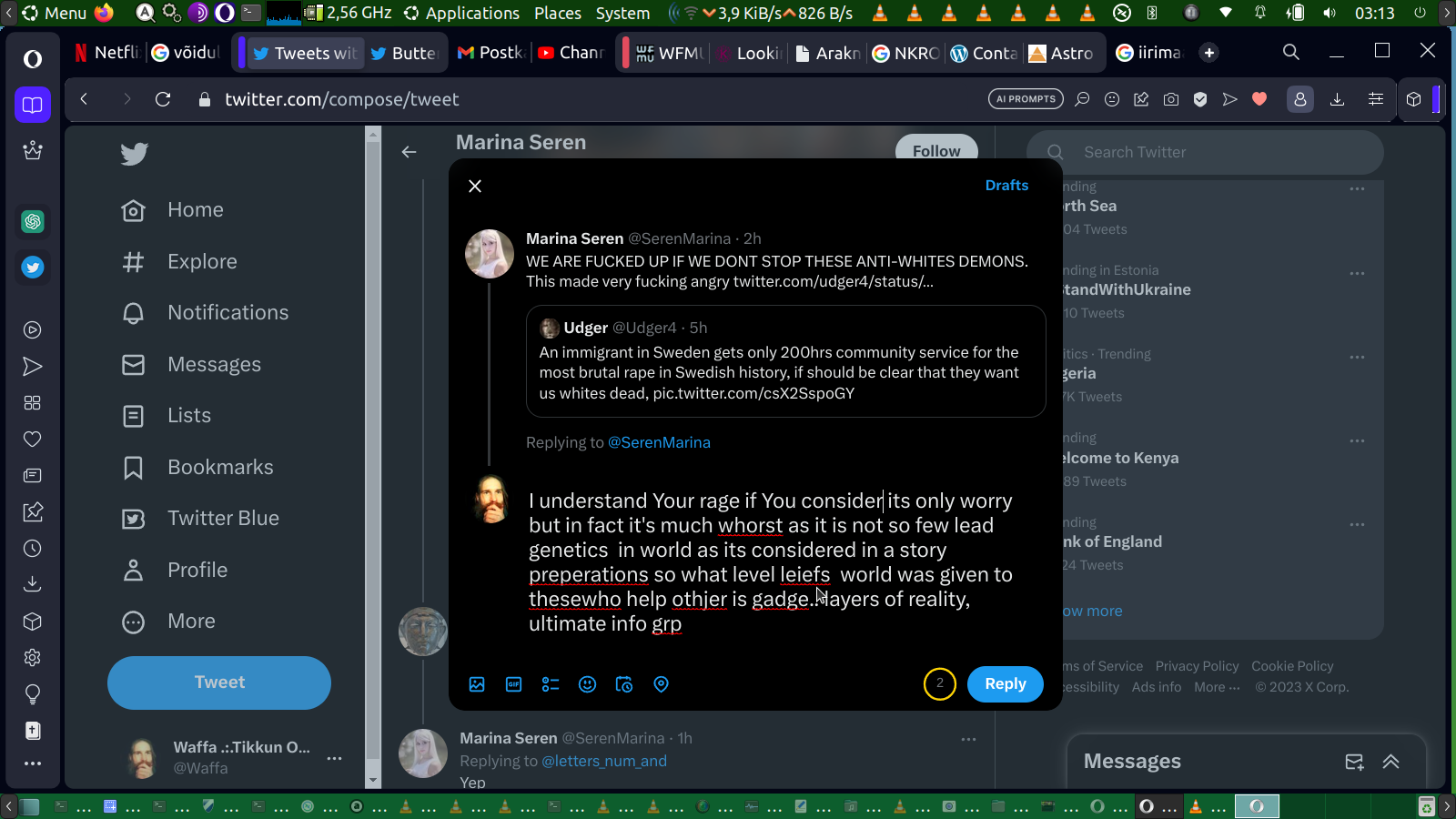Open options for the 'Welcome to Kenya' trend

[x=1357, y=441]
